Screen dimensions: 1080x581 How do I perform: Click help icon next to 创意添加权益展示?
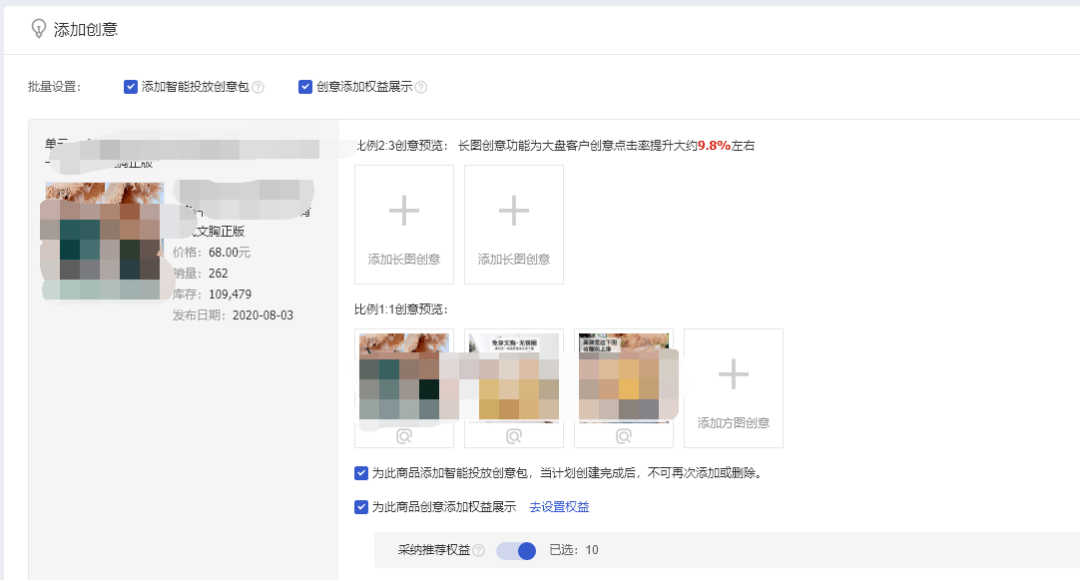click(x=421, y=87)
